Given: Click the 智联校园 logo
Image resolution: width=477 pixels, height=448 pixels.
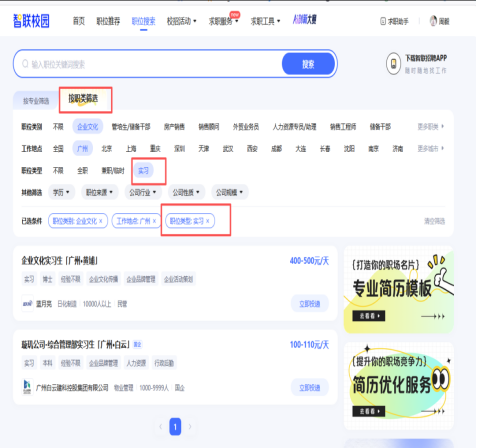Looking at the screenshot, I should tap(31, 21).
